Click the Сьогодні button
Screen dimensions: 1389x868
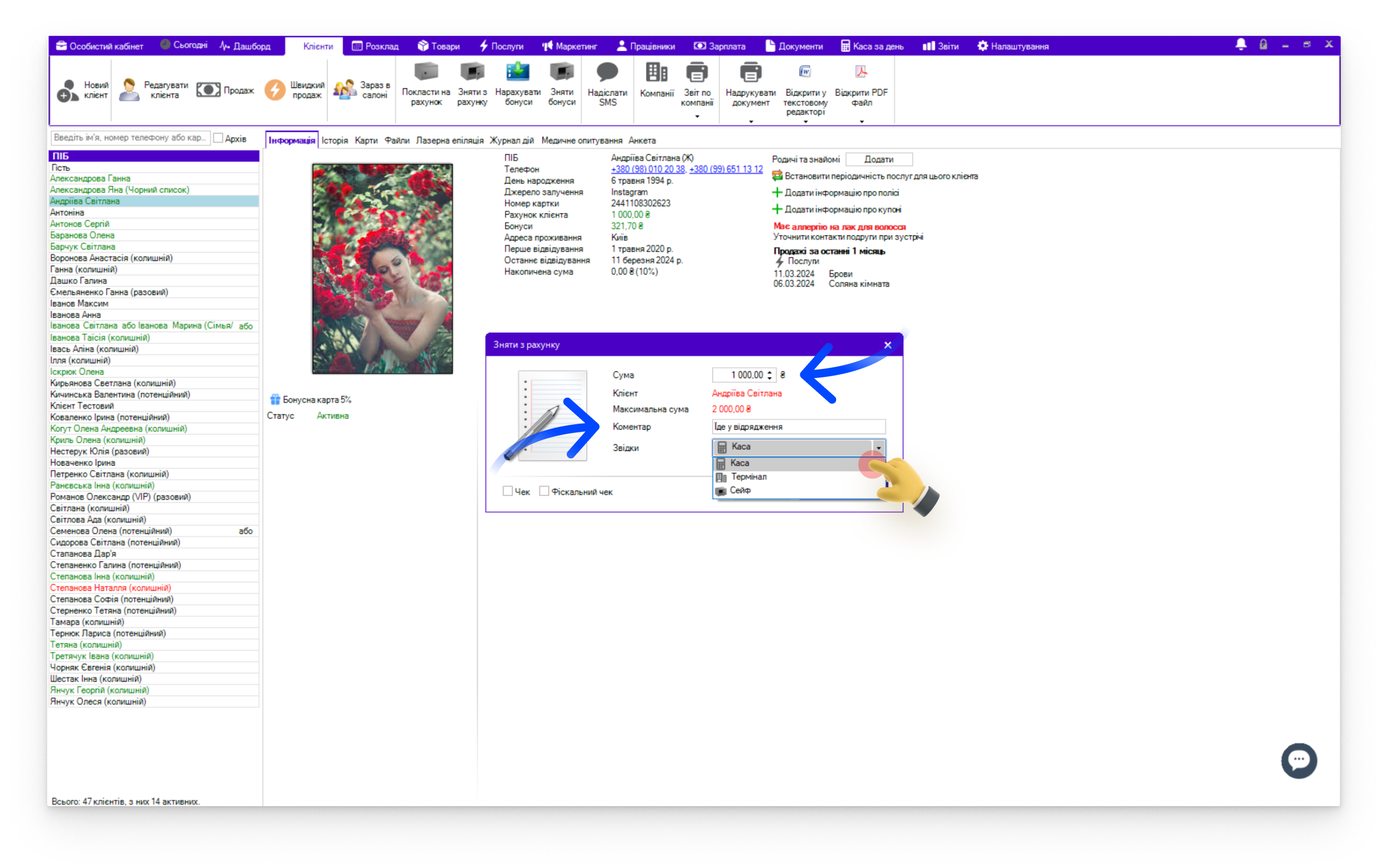[183, 45]
